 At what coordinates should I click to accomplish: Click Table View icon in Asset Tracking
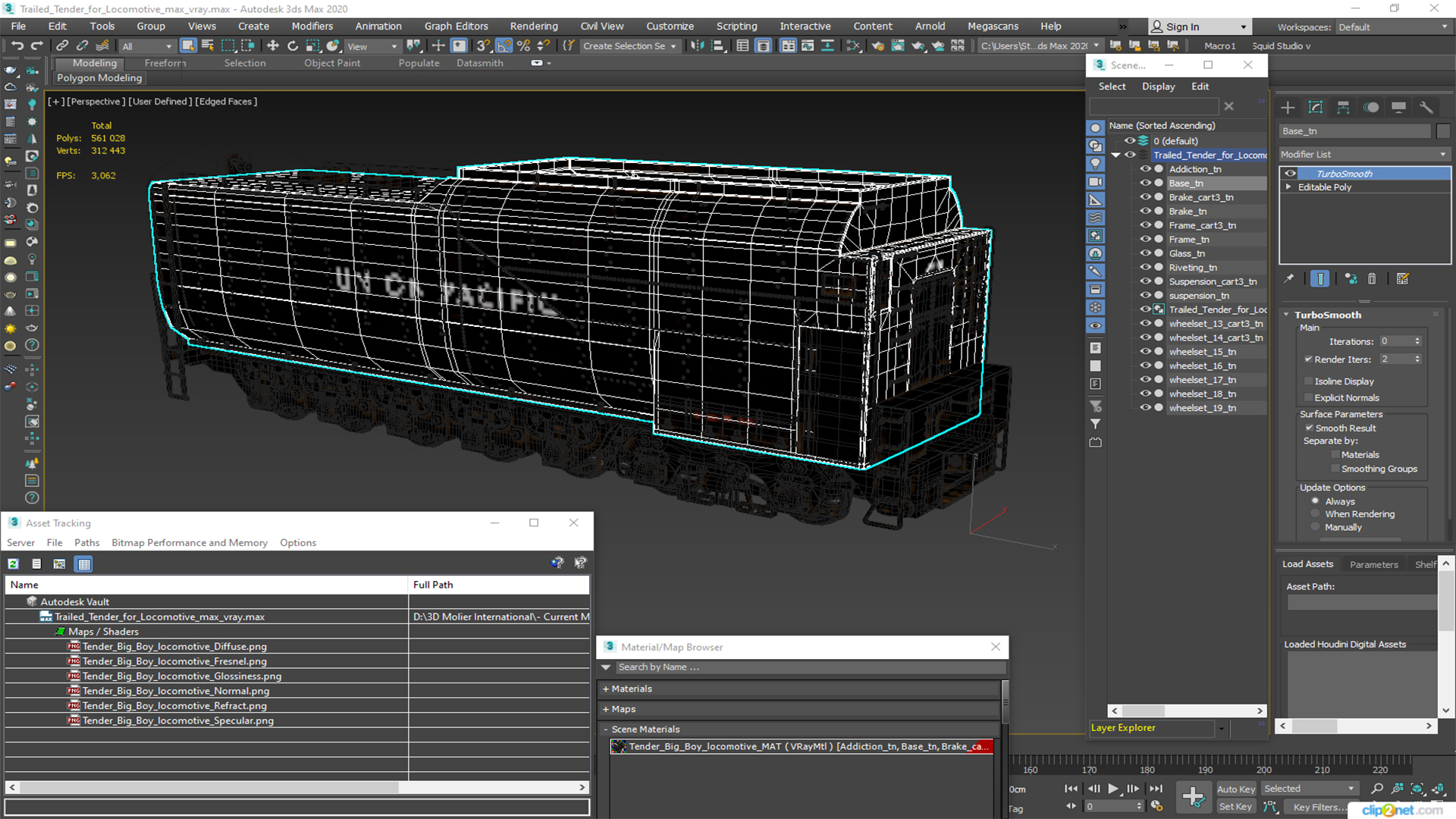tap(84, 564)
